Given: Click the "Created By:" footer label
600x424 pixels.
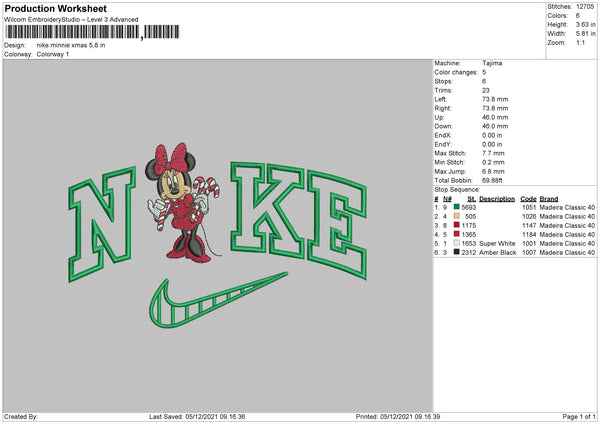Looking at the screenshot, I should (x=21, y=417).
